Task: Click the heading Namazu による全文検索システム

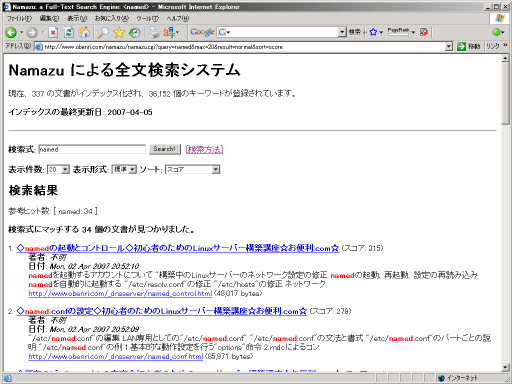Action: point(124,70)
